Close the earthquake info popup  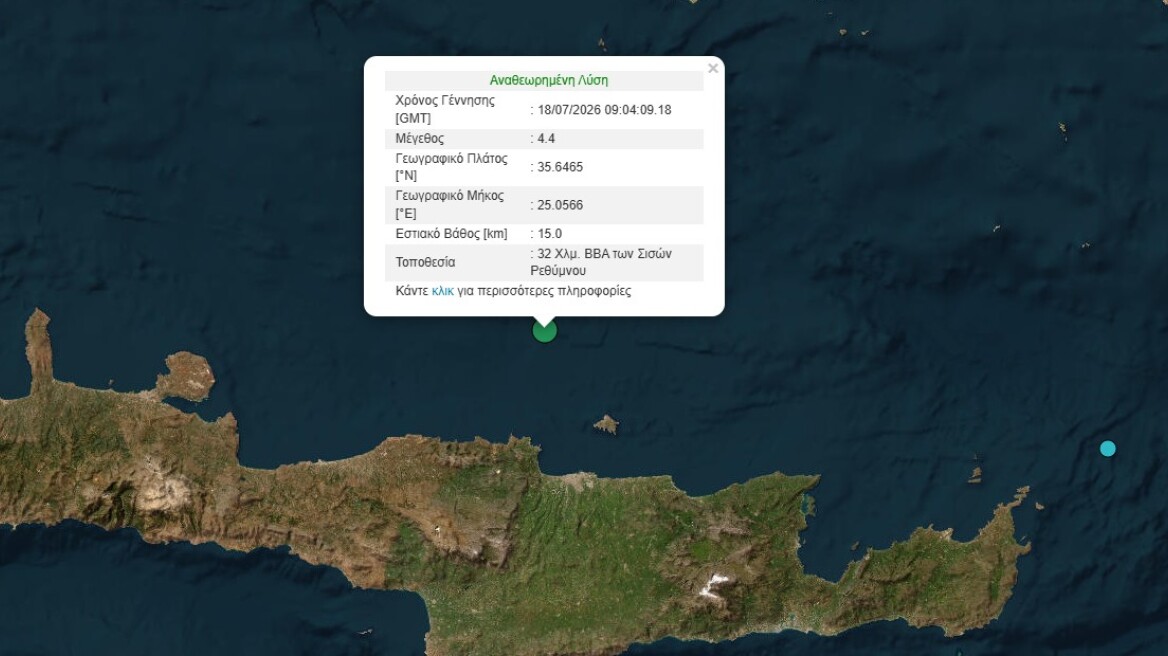tap(713, 69)
